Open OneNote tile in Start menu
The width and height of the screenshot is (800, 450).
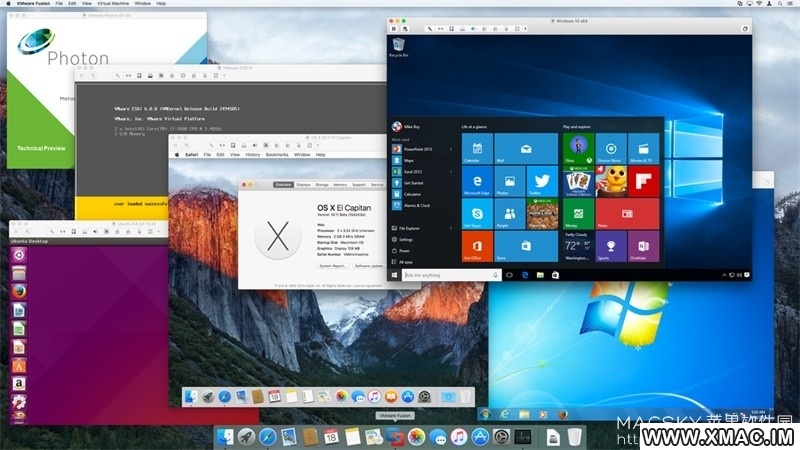click(643, 246)
